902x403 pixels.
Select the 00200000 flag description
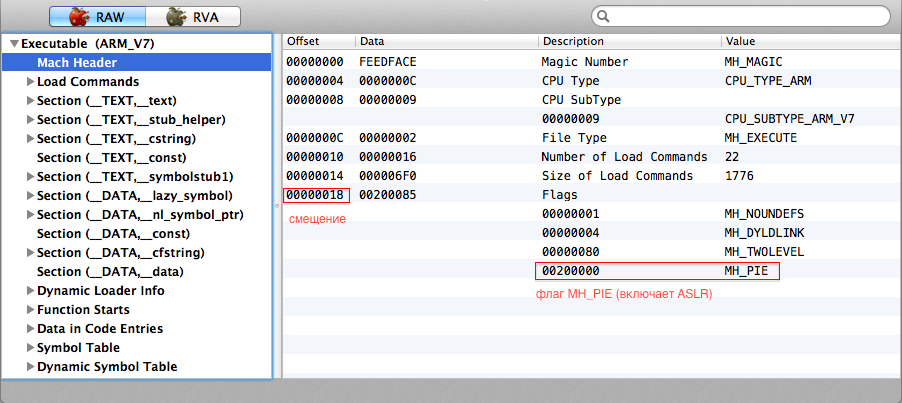[x=571, y=270]
